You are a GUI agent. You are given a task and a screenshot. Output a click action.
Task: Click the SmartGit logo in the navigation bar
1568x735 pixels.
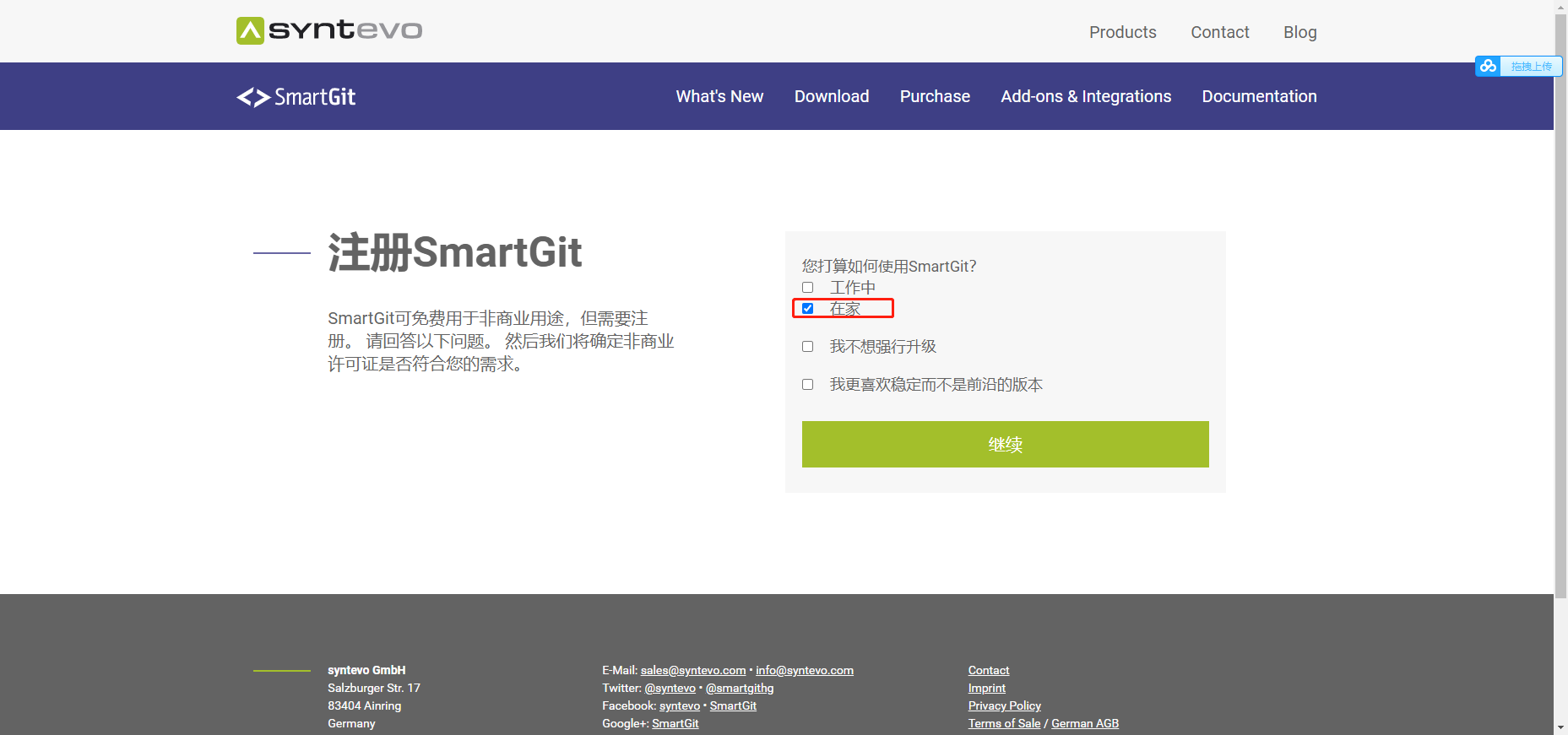(x=296, y=97)
